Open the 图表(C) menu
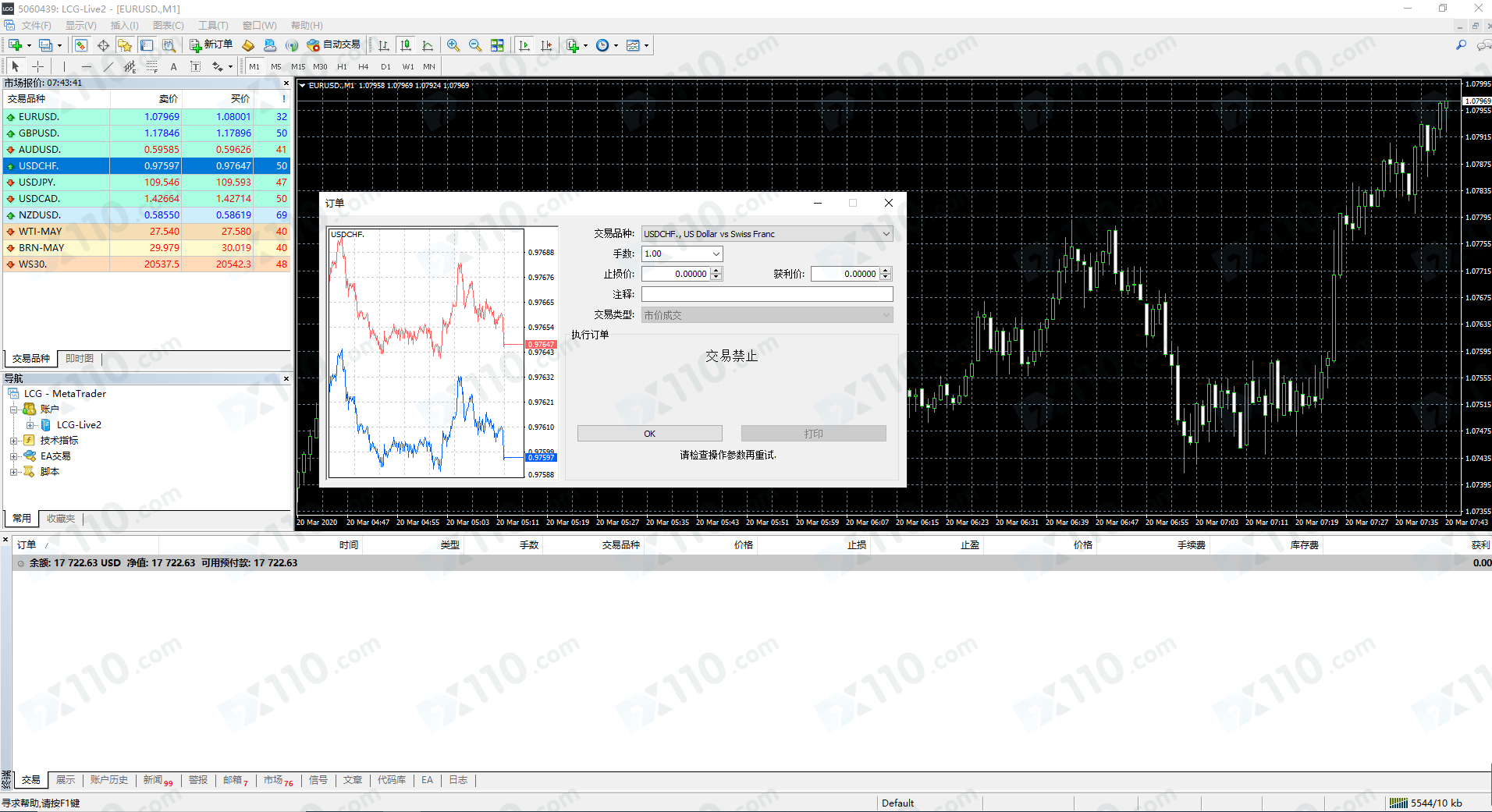The image size is (1492, 812). pyautogui.click(x=169, y=26)
